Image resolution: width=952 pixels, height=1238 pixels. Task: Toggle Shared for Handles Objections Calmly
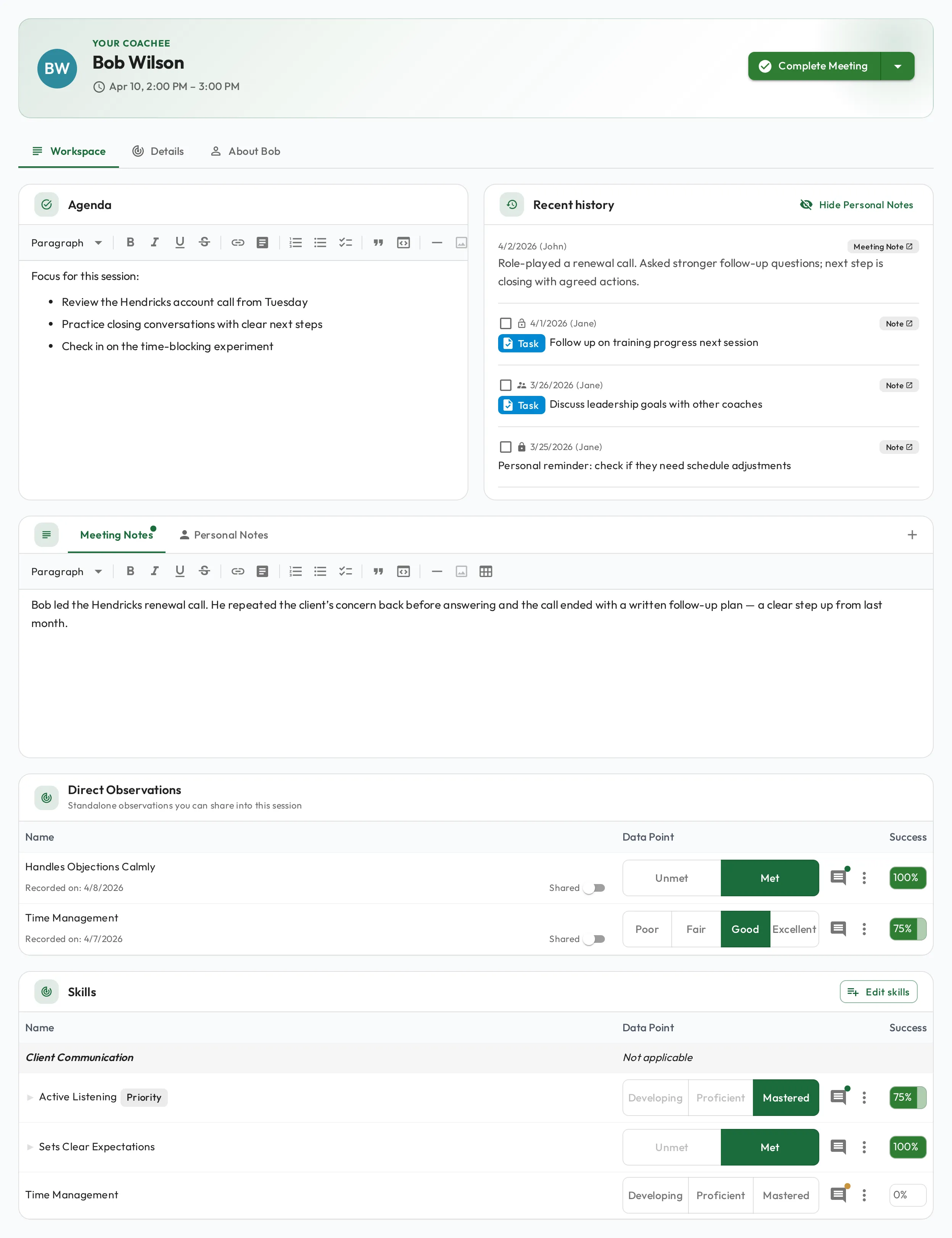[x=595, y=888]
